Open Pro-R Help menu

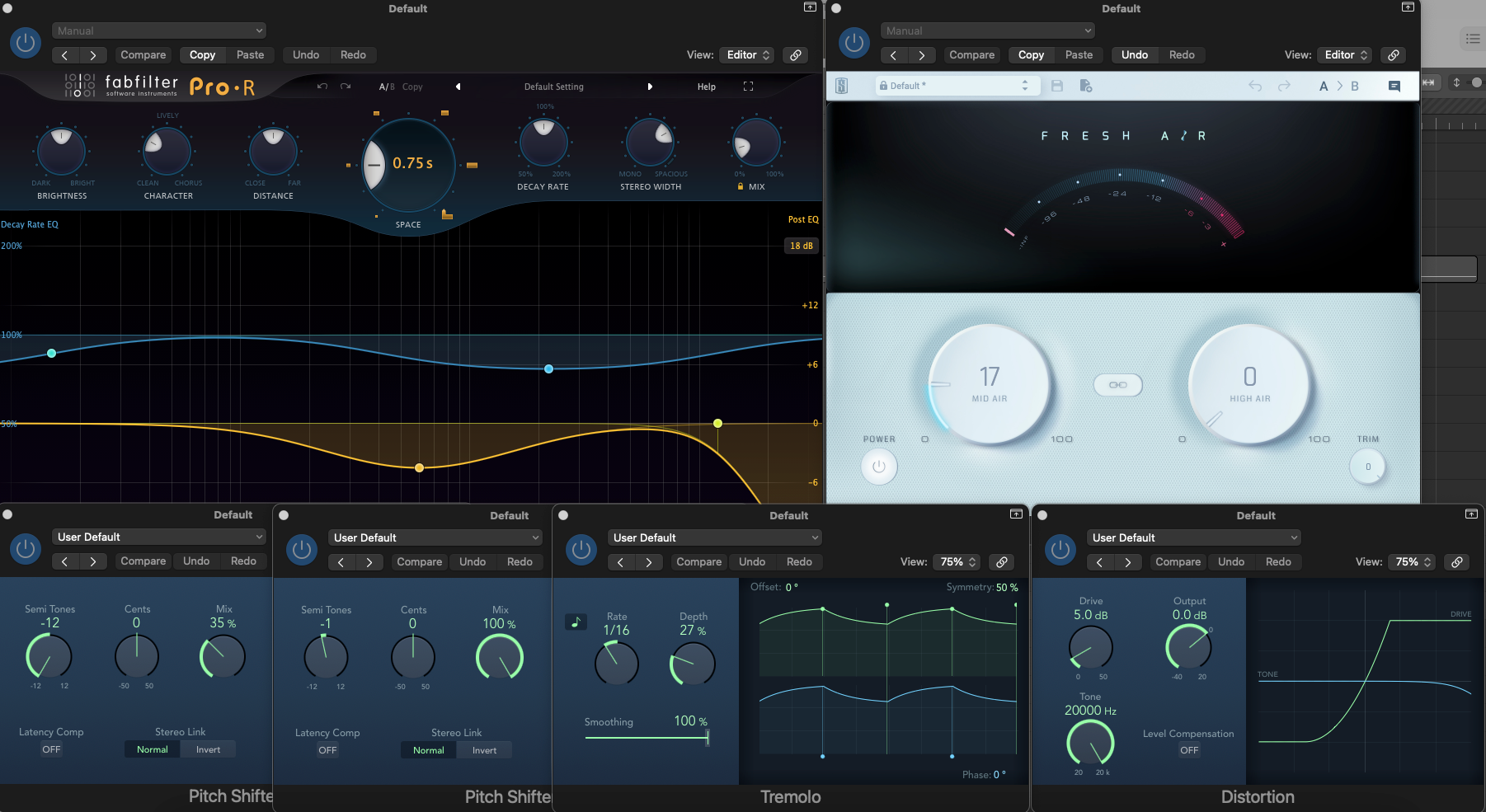(x=707, y=87)
